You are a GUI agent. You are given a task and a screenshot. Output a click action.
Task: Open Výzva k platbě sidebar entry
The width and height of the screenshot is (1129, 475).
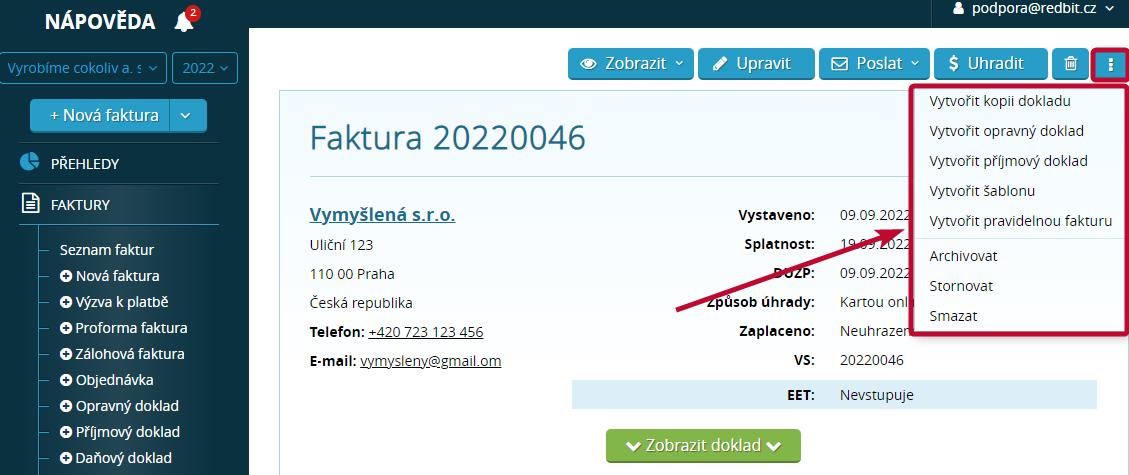(122, 302)
